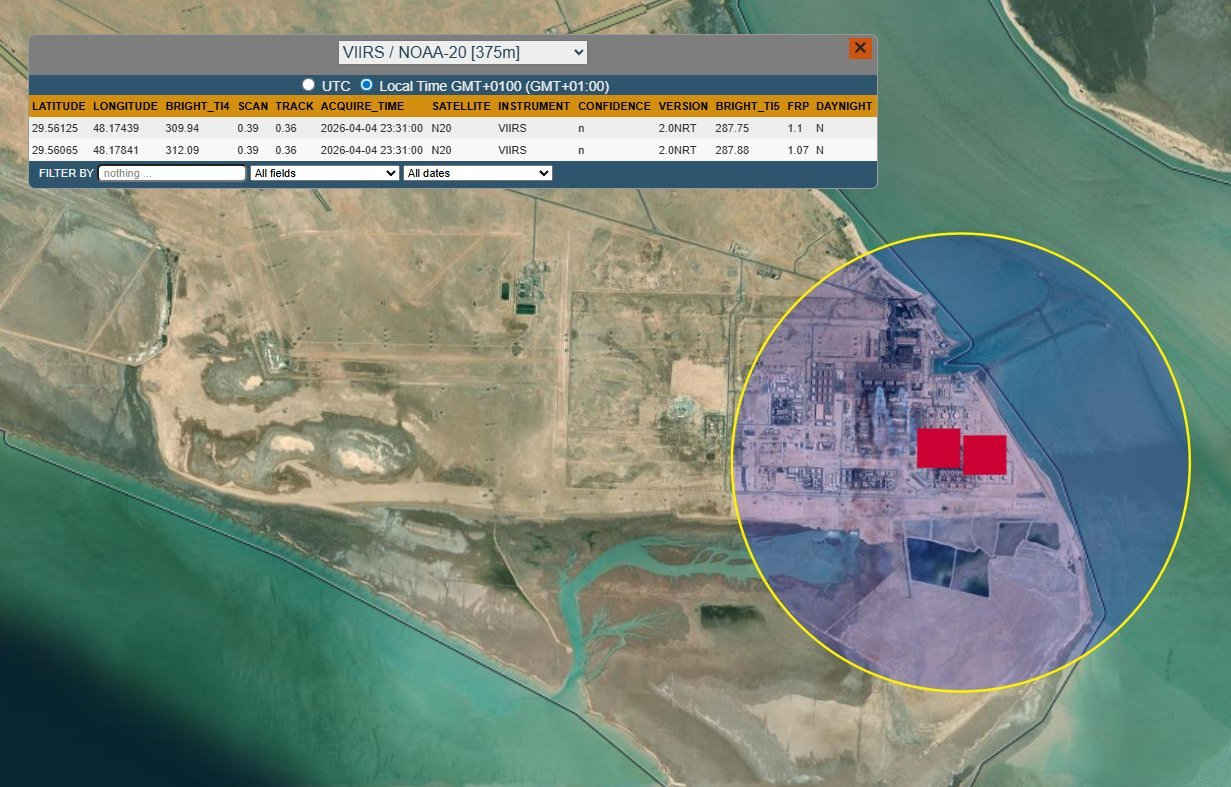Focus the Filter By text input
Viewport: 1231px width, 787px height.
[x=172, y=173]
